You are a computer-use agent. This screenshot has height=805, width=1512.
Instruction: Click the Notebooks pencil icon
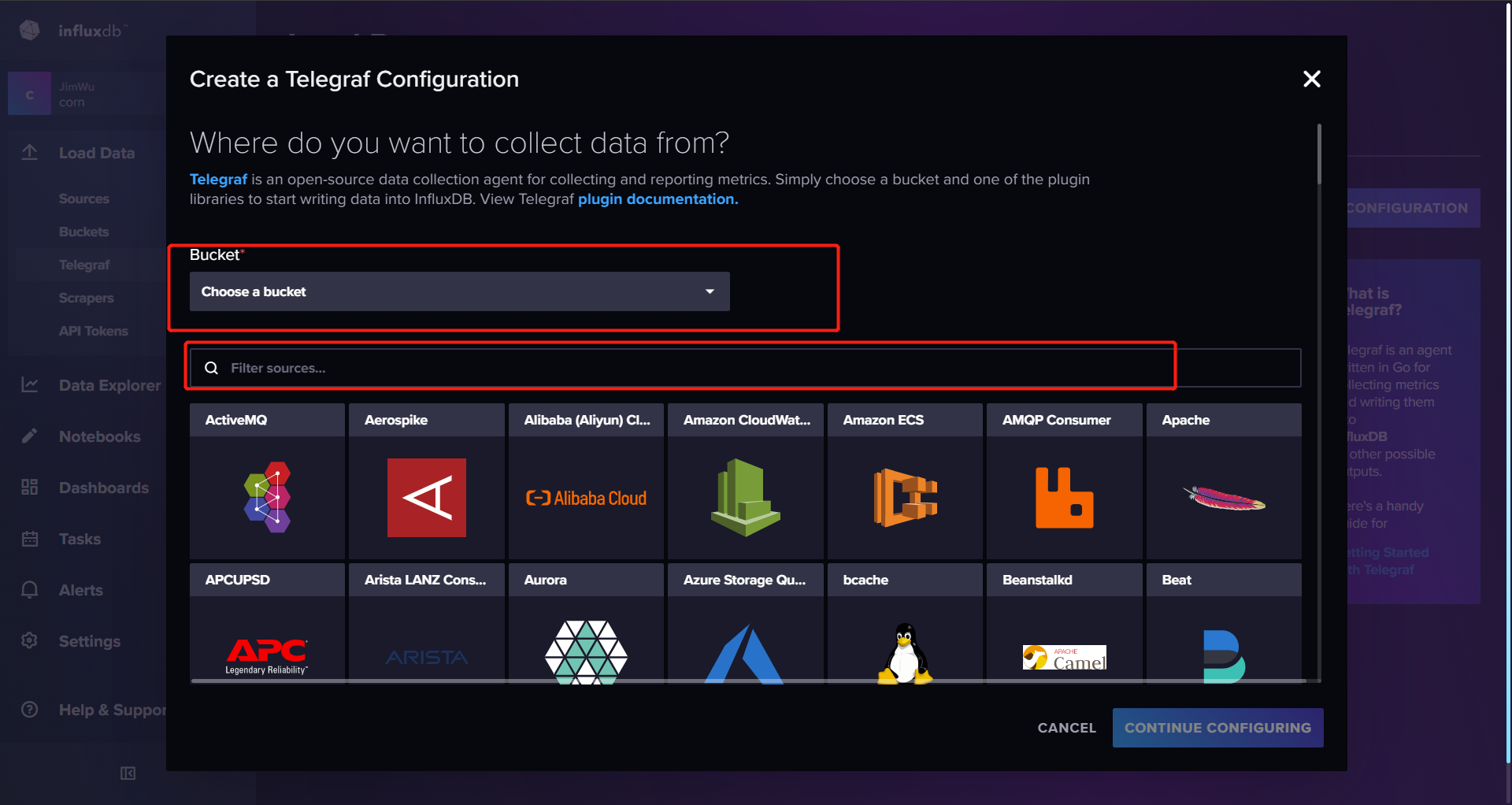click(x=30, y=436)
